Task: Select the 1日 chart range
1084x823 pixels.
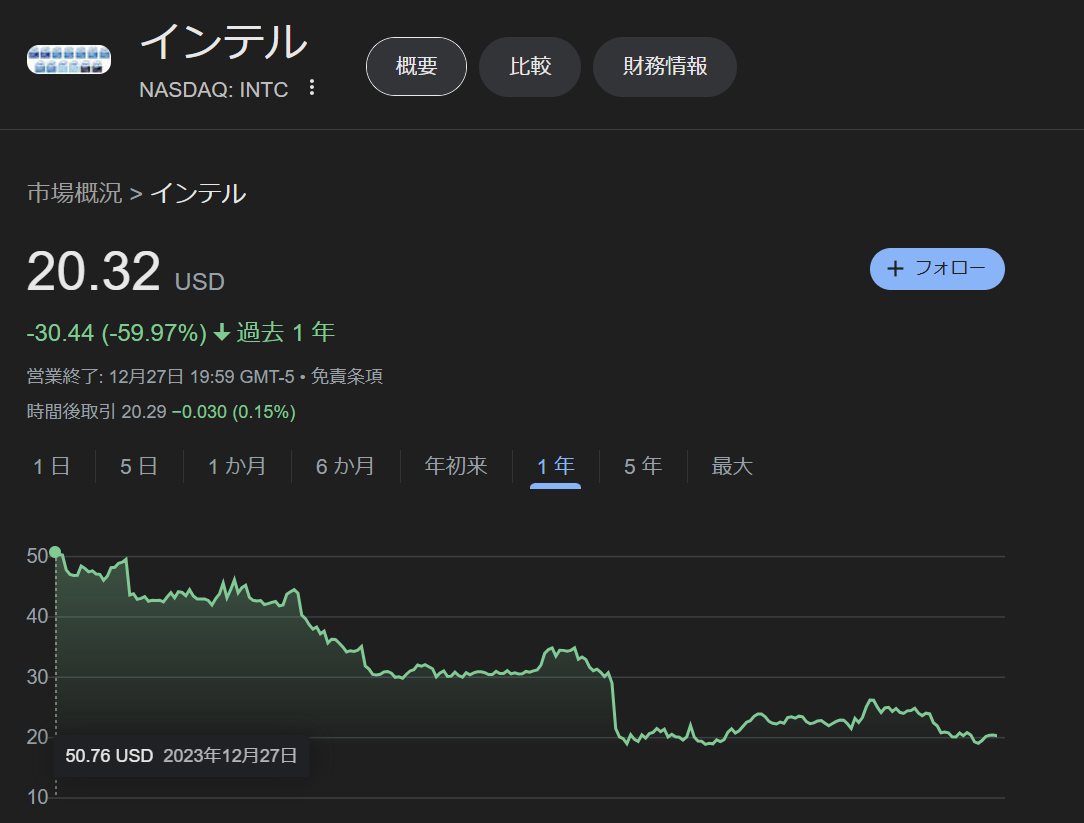Action: [51, 466]
